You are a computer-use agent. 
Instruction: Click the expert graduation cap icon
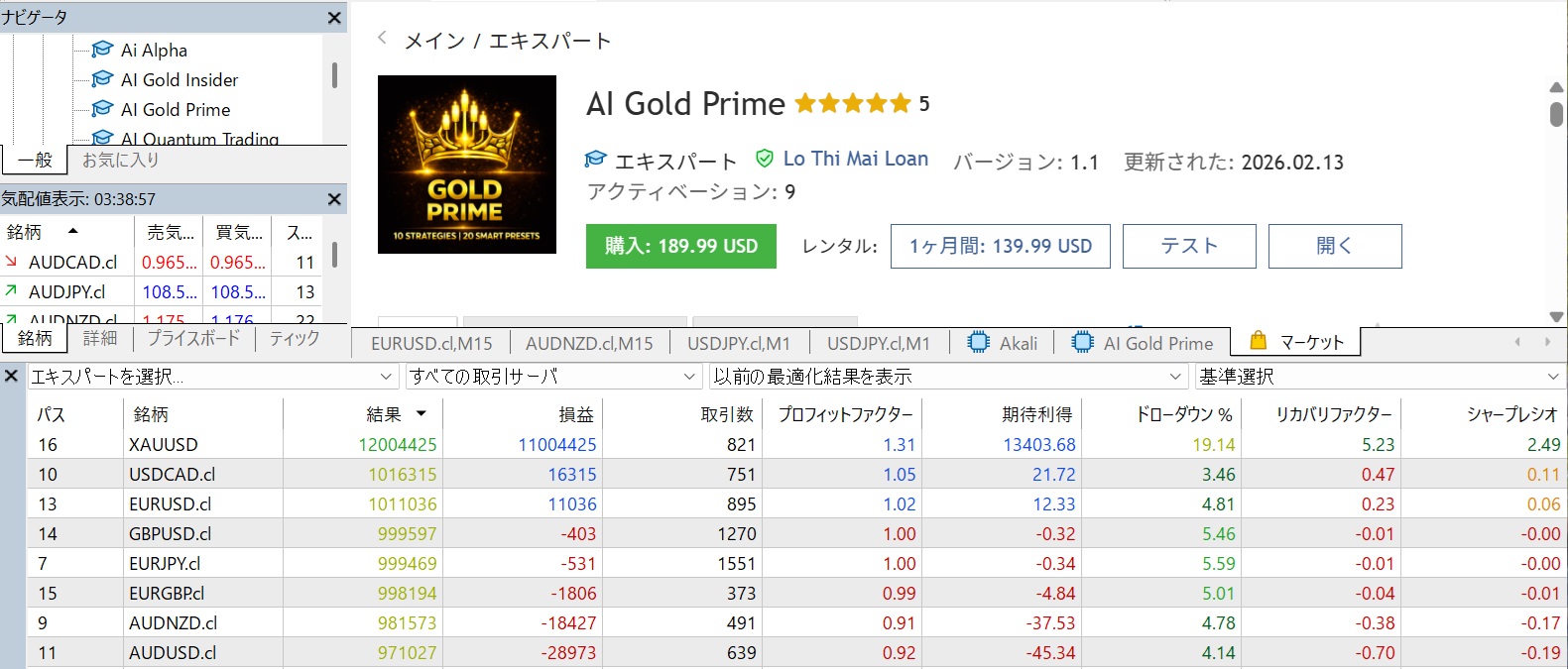click(595, 160)
